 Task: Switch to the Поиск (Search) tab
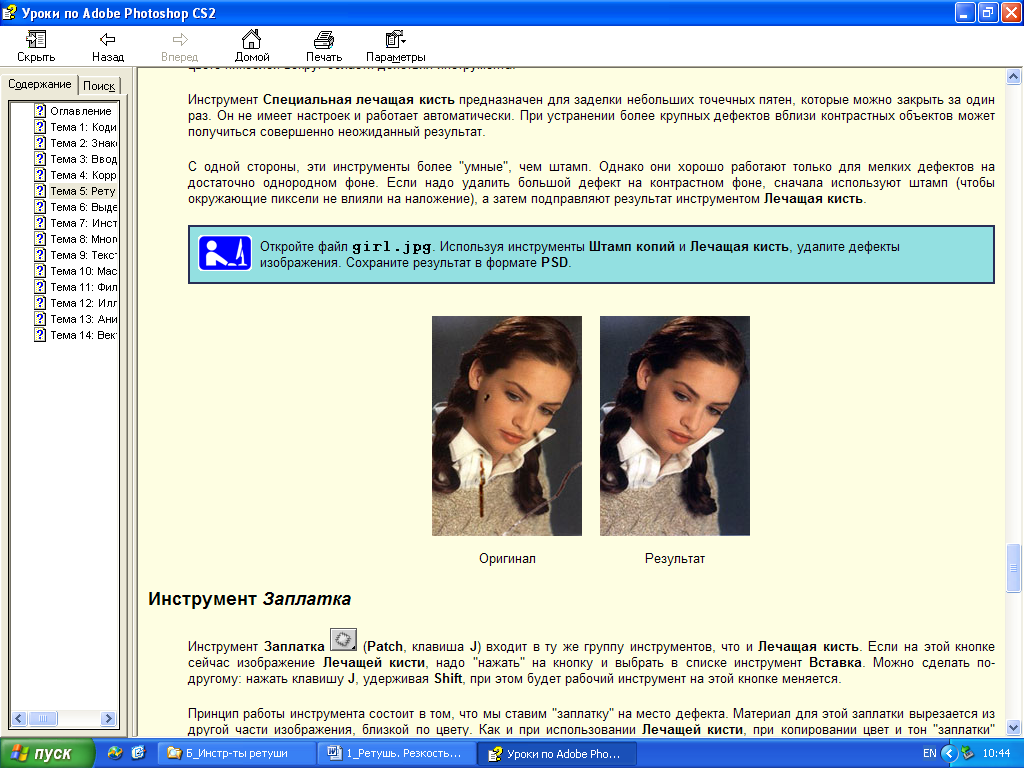(99, 86)
